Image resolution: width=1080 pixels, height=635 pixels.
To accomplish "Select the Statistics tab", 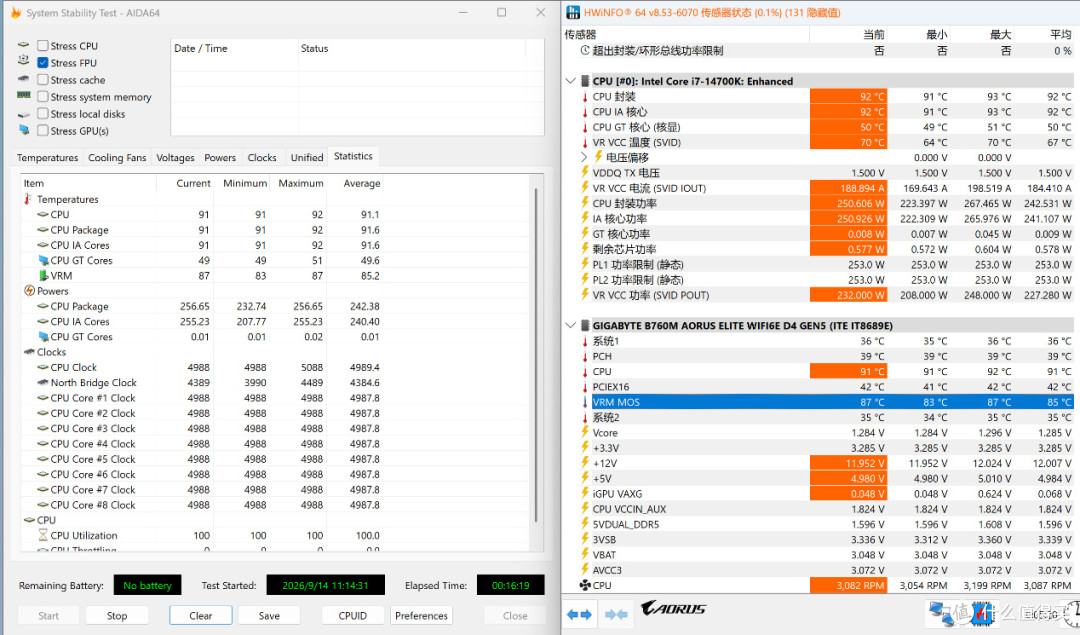I will pos(353,156).
